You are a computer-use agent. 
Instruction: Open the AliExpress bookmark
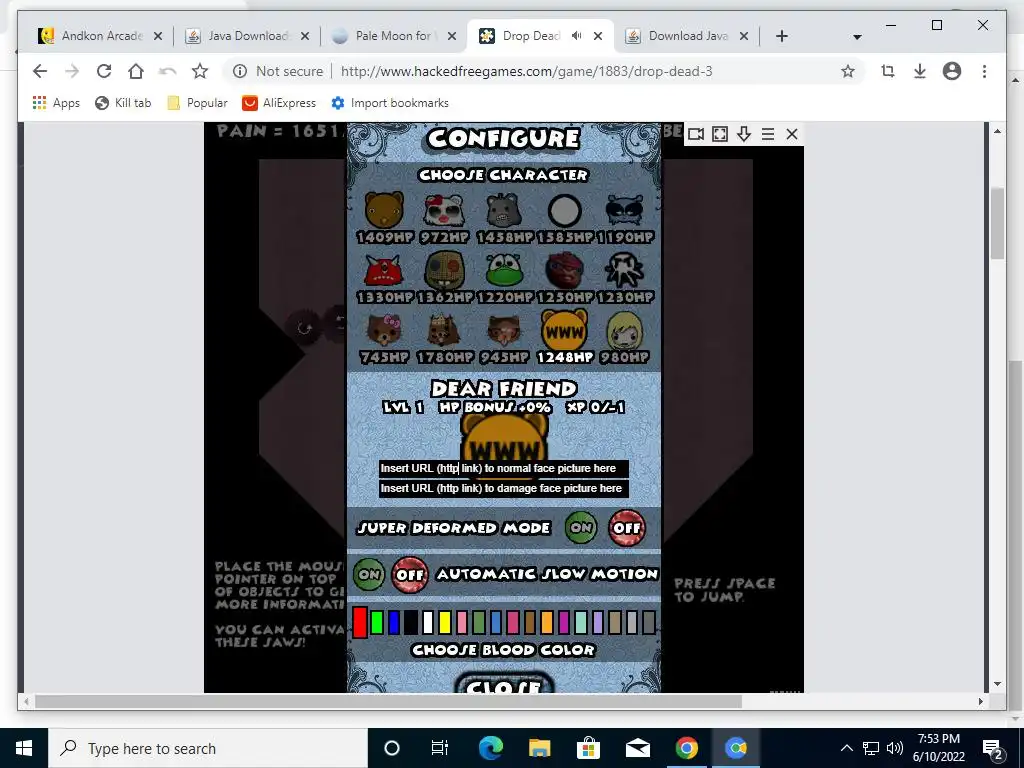pyautogui.click(x=279, y=103)
